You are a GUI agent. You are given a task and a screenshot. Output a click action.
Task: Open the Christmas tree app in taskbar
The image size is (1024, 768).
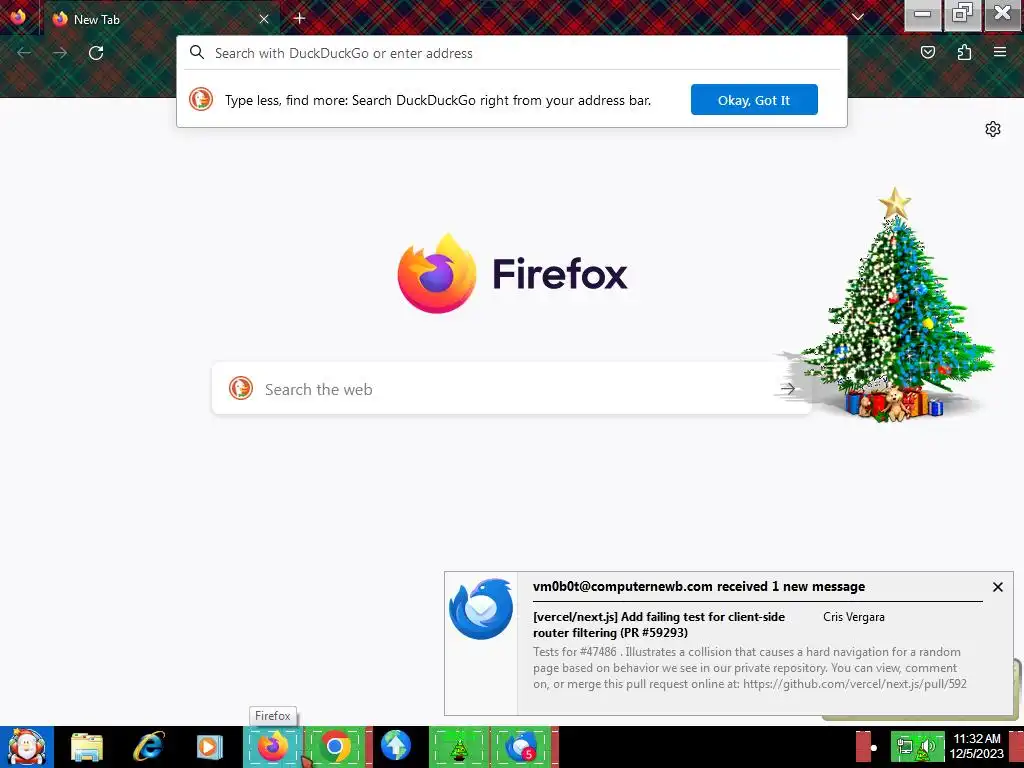(459, 747)
